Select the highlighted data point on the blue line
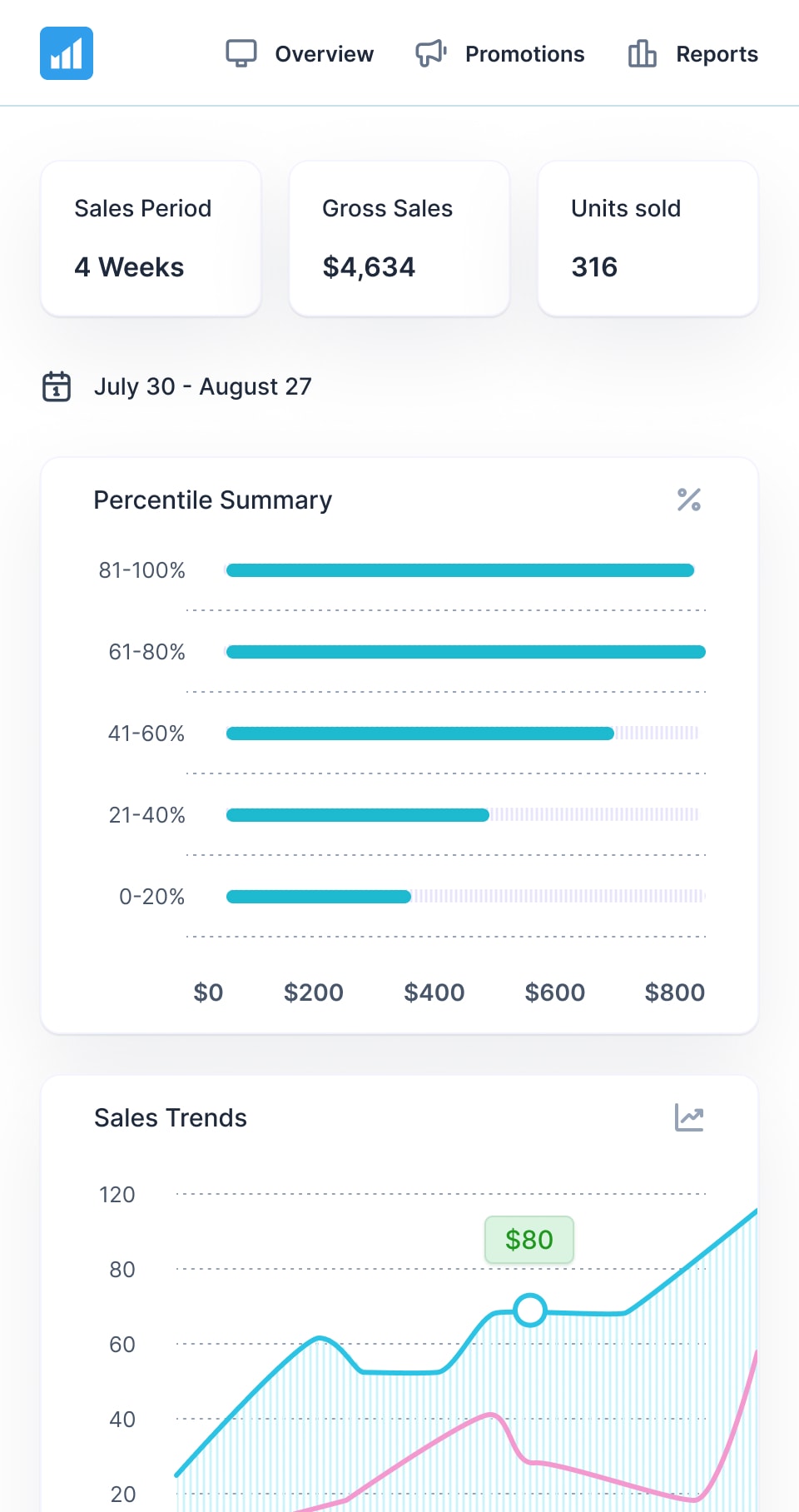 [x=529, y=1311]
